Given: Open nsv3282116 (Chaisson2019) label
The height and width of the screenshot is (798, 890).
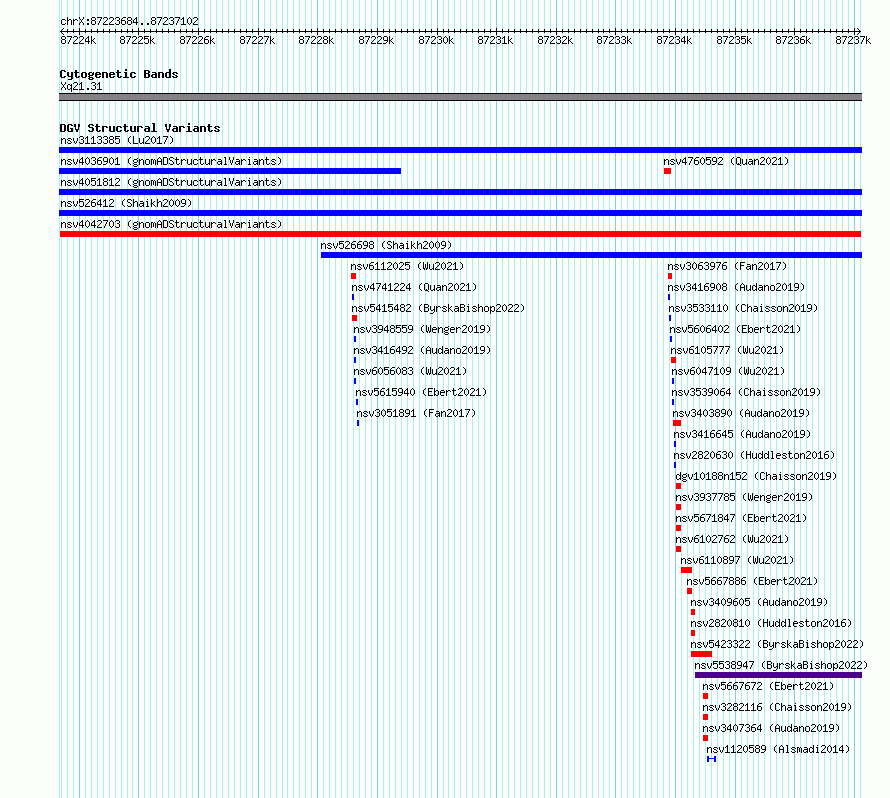Looking at the screenshot, I should pos(778,707).
